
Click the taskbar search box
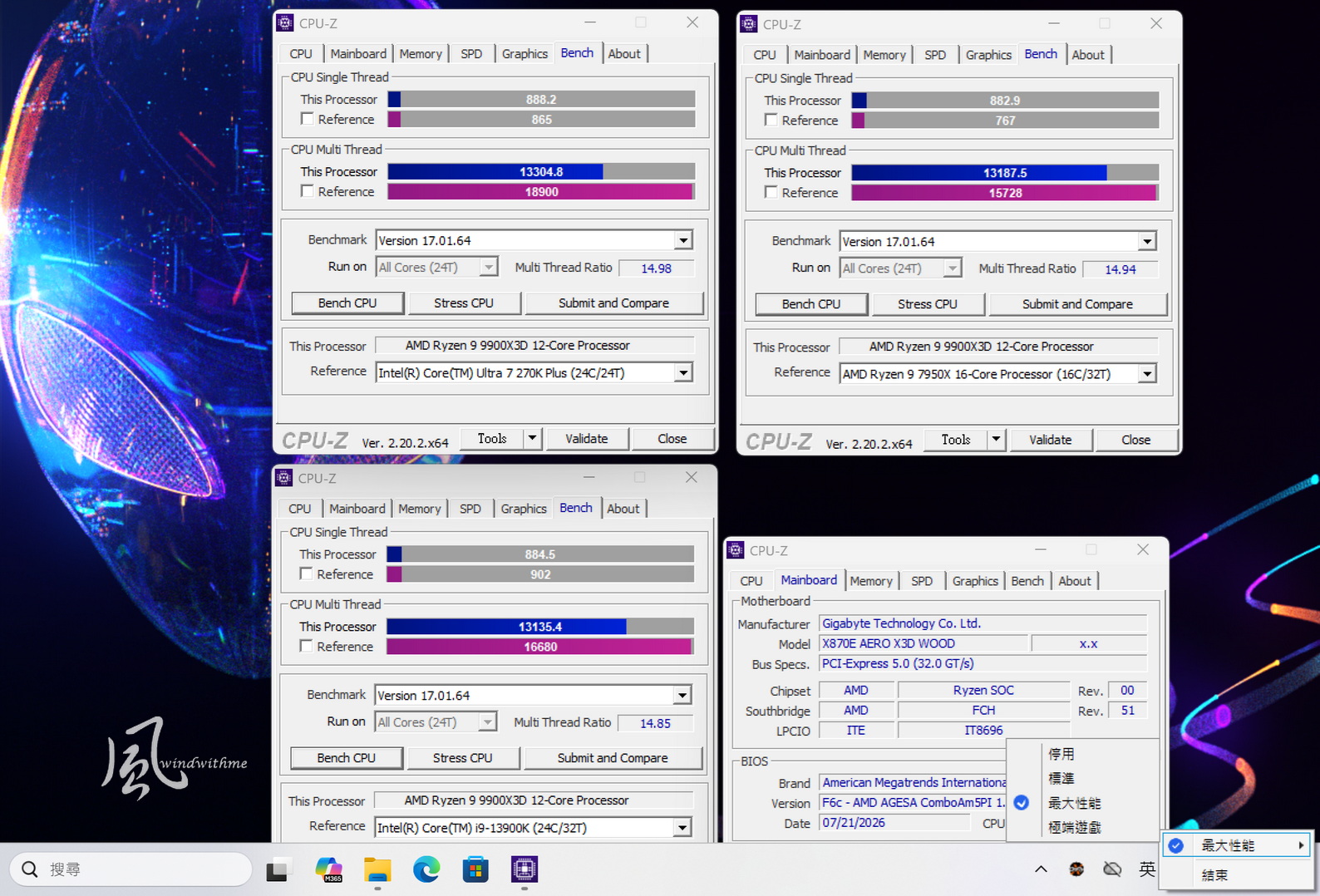[131, 869]
